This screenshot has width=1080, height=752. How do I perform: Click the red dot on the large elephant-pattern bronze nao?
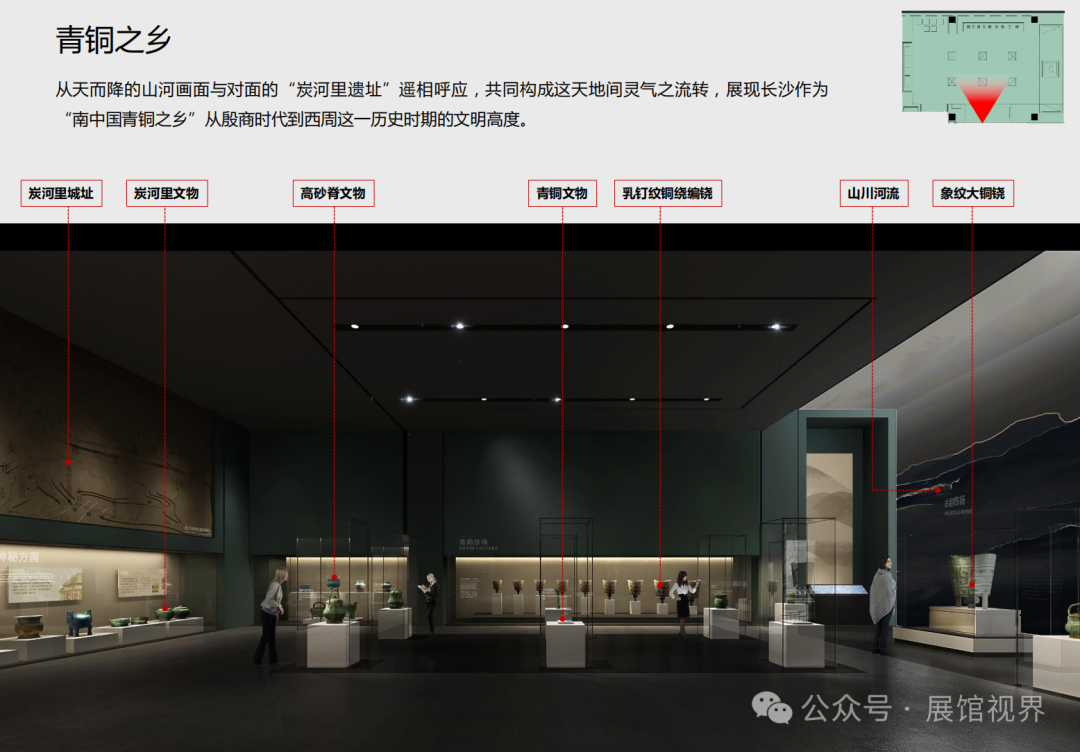[x=971, y=582]
